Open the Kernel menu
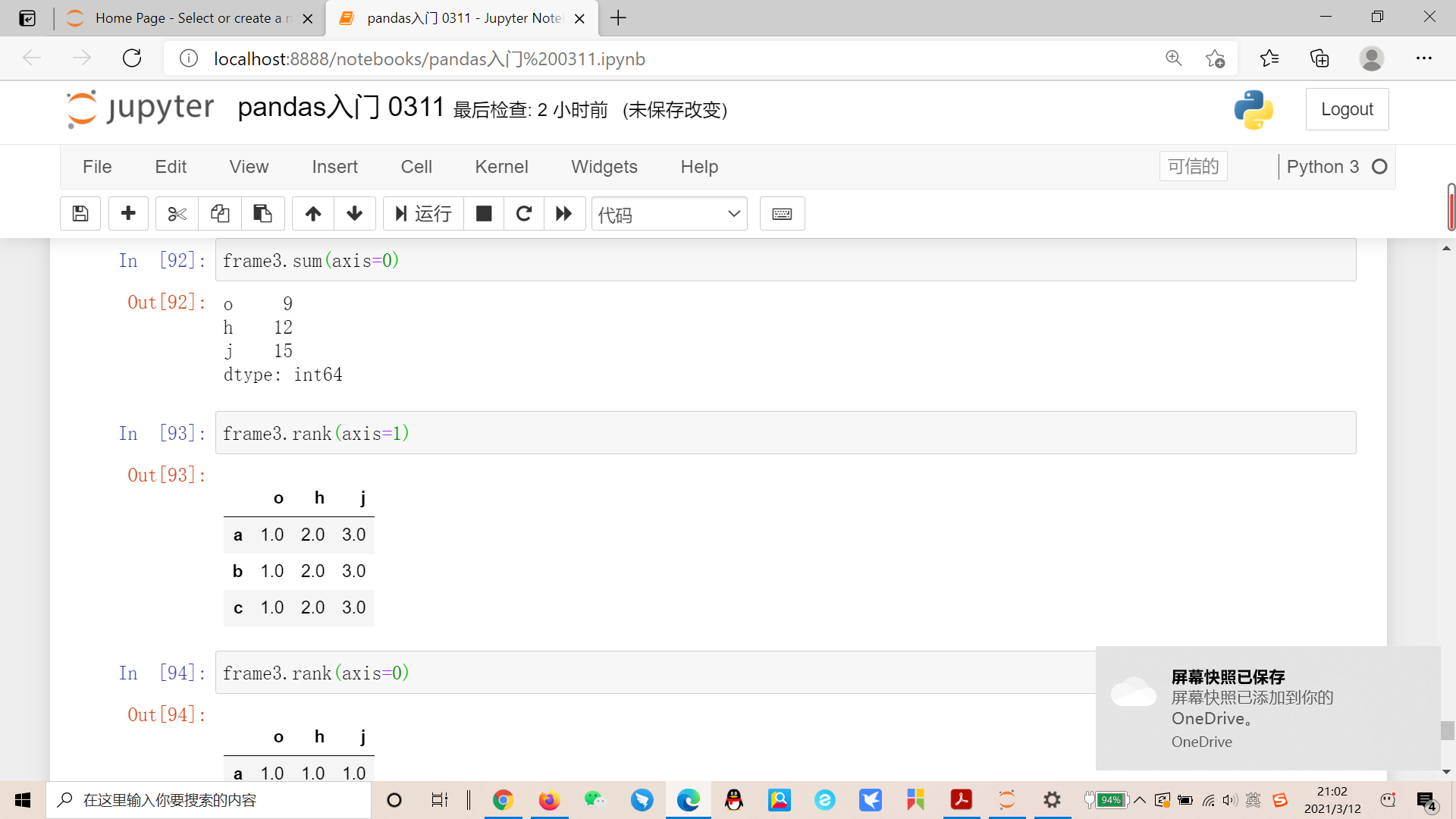The height and width of the screenshot is (819, 1456). click(501, 167)
